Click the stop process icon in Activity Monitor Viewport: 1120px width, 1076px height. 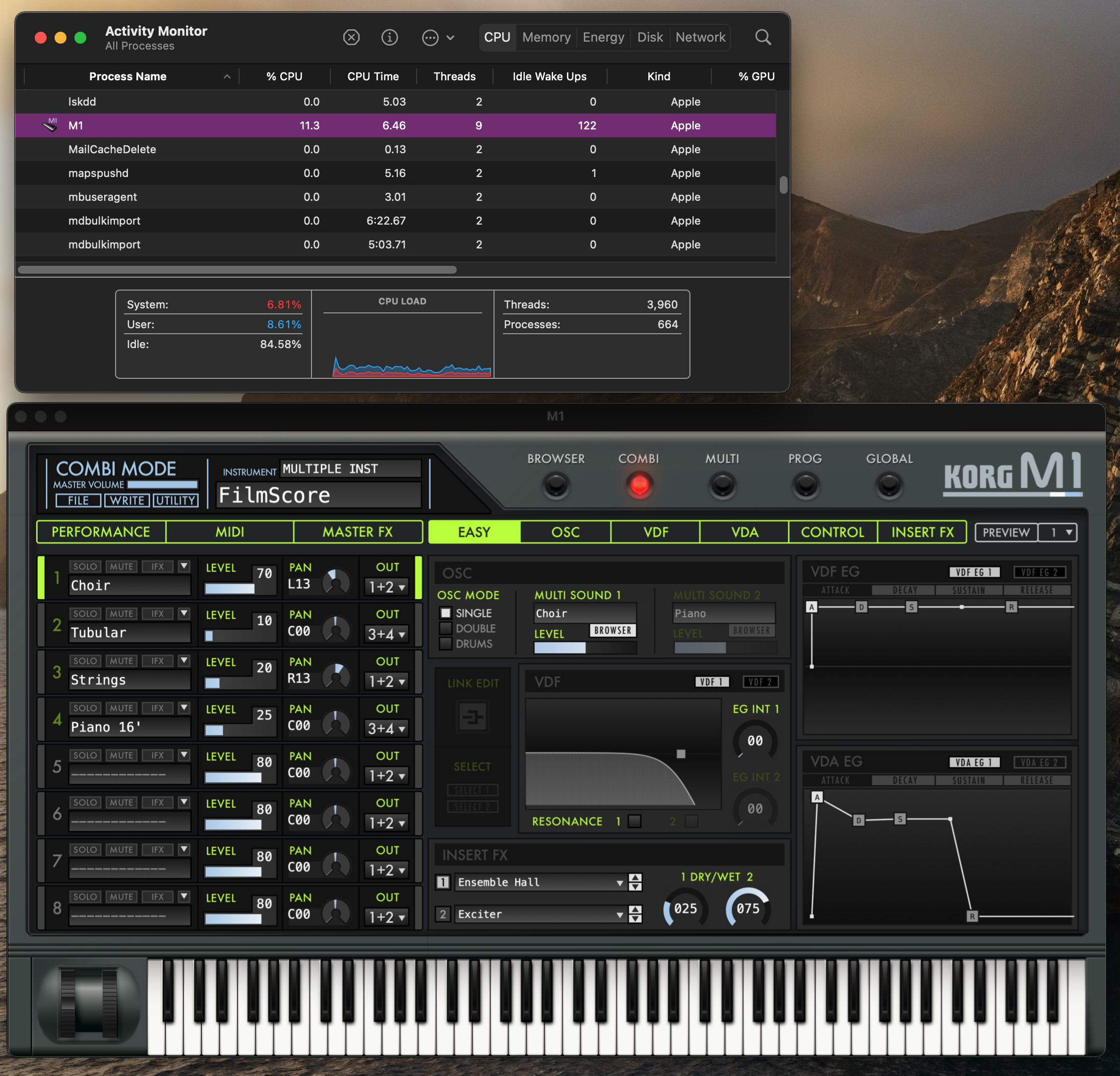[x=352, y=38]
